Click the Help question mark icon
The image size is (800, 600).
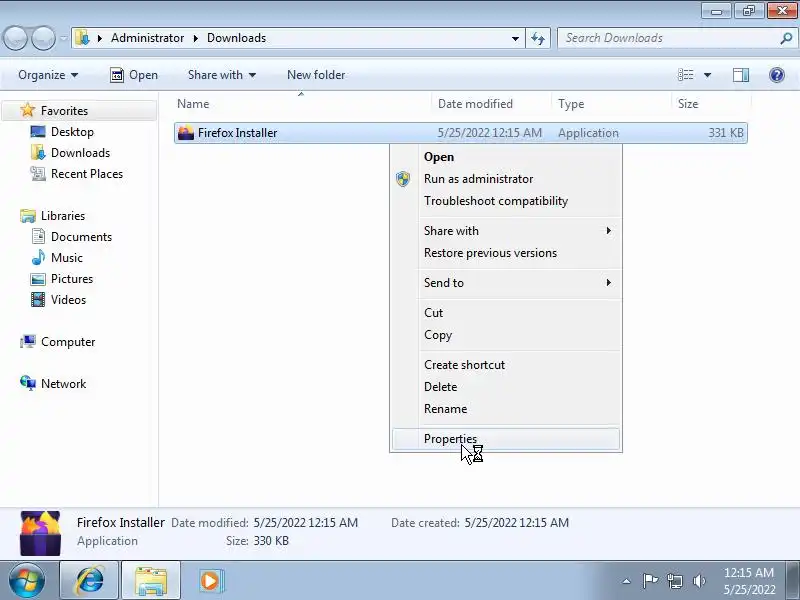click(x=777, y=75)
